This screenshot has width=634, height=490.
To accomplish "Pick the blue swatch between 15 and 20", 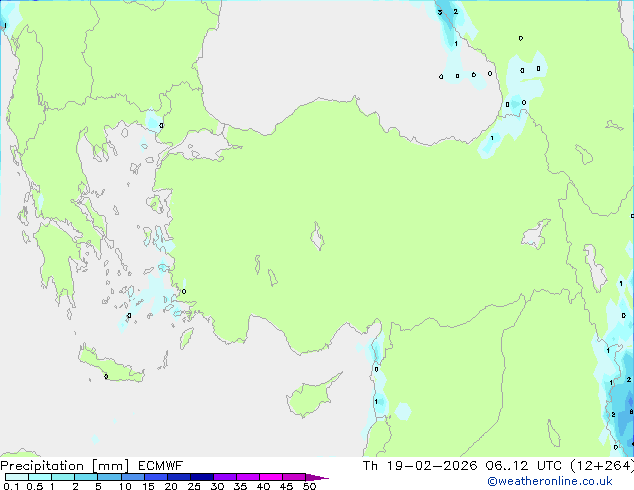I will coord(156,477).
